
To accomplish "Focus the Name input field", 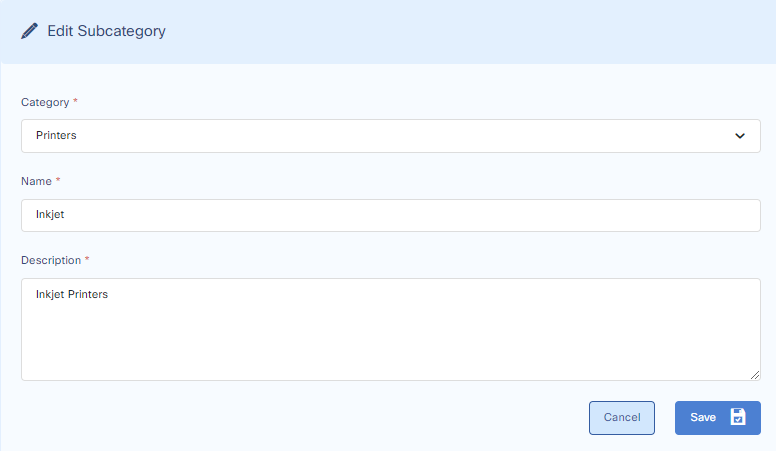I will (x=390, y=215).
